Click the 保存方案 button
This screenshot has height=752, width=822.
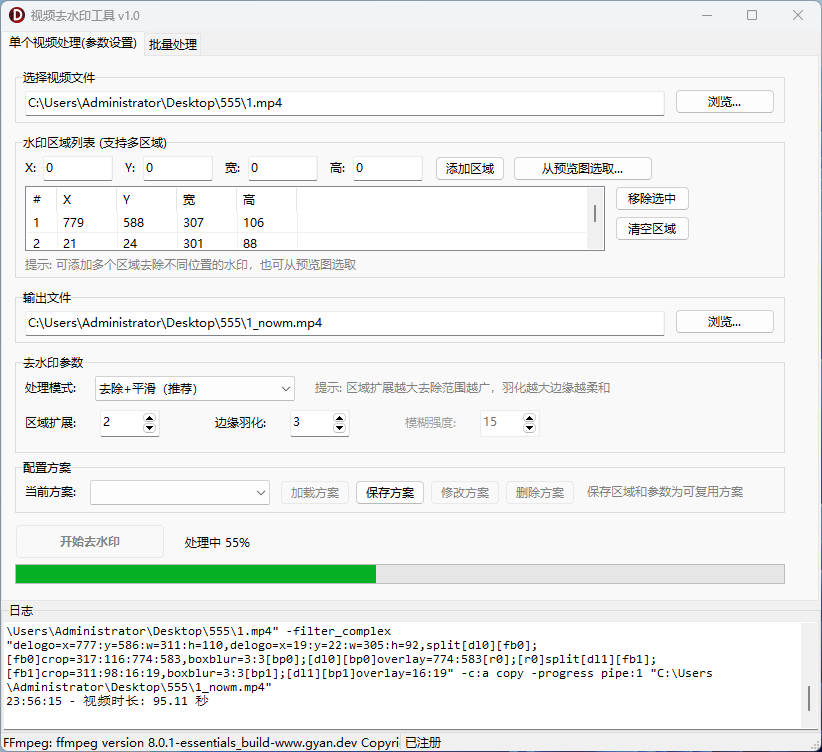click(x=390, y=492)
